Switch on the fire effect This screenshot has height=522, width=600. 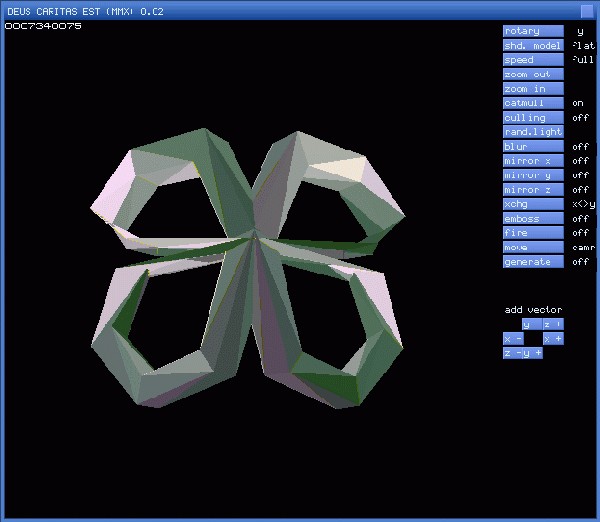point(533,233)
